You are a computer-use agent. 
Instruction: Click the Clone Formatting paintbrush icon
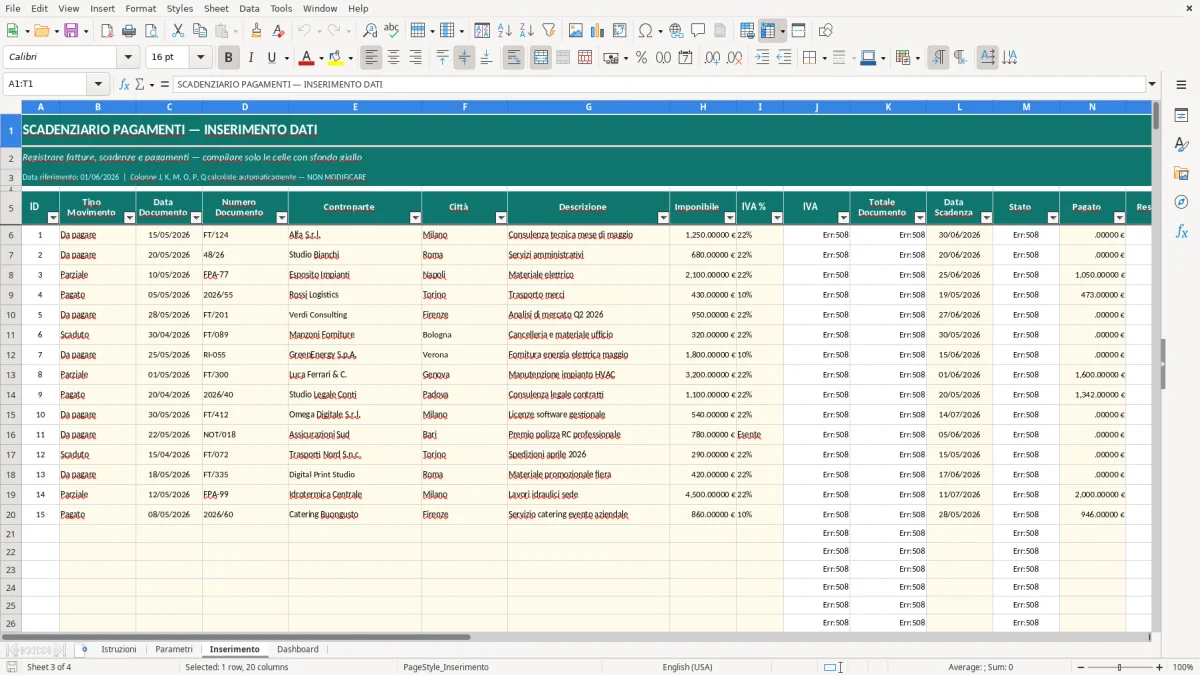pos(257,31)
